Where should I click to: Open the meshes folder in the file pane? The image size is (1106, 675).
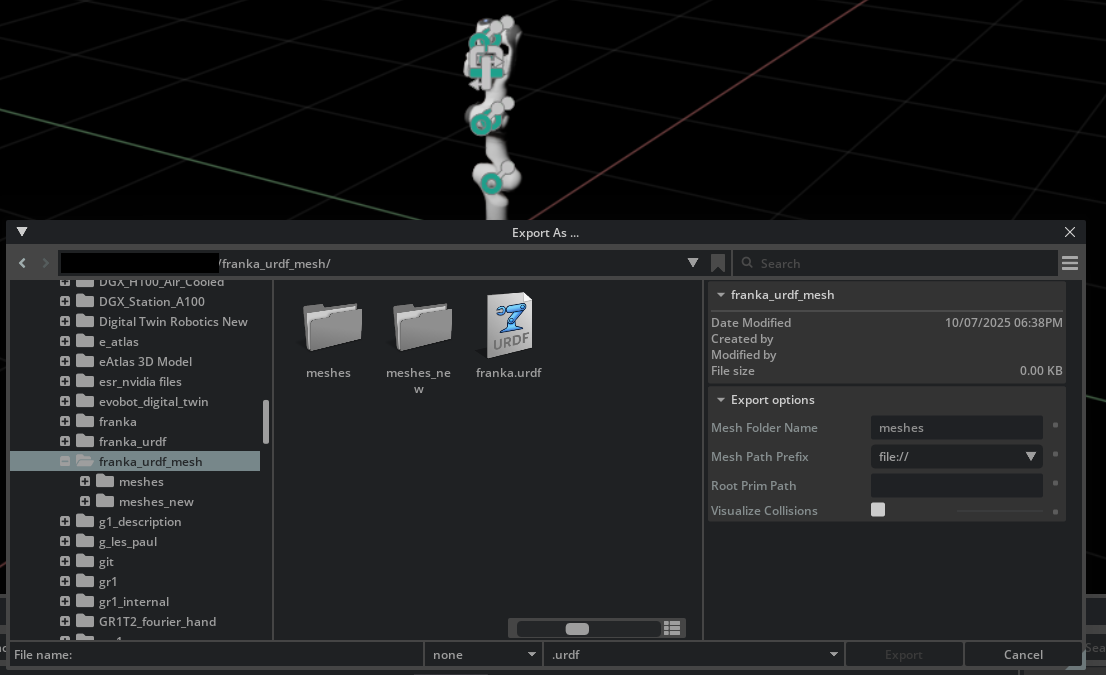pyautogui.click(x=330, y=325)
